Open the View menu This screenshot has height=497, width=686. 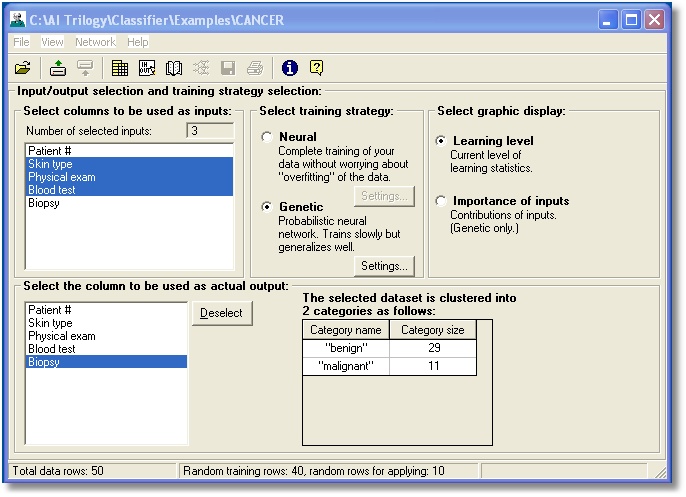pyautogui.click(x=52, y=42)
